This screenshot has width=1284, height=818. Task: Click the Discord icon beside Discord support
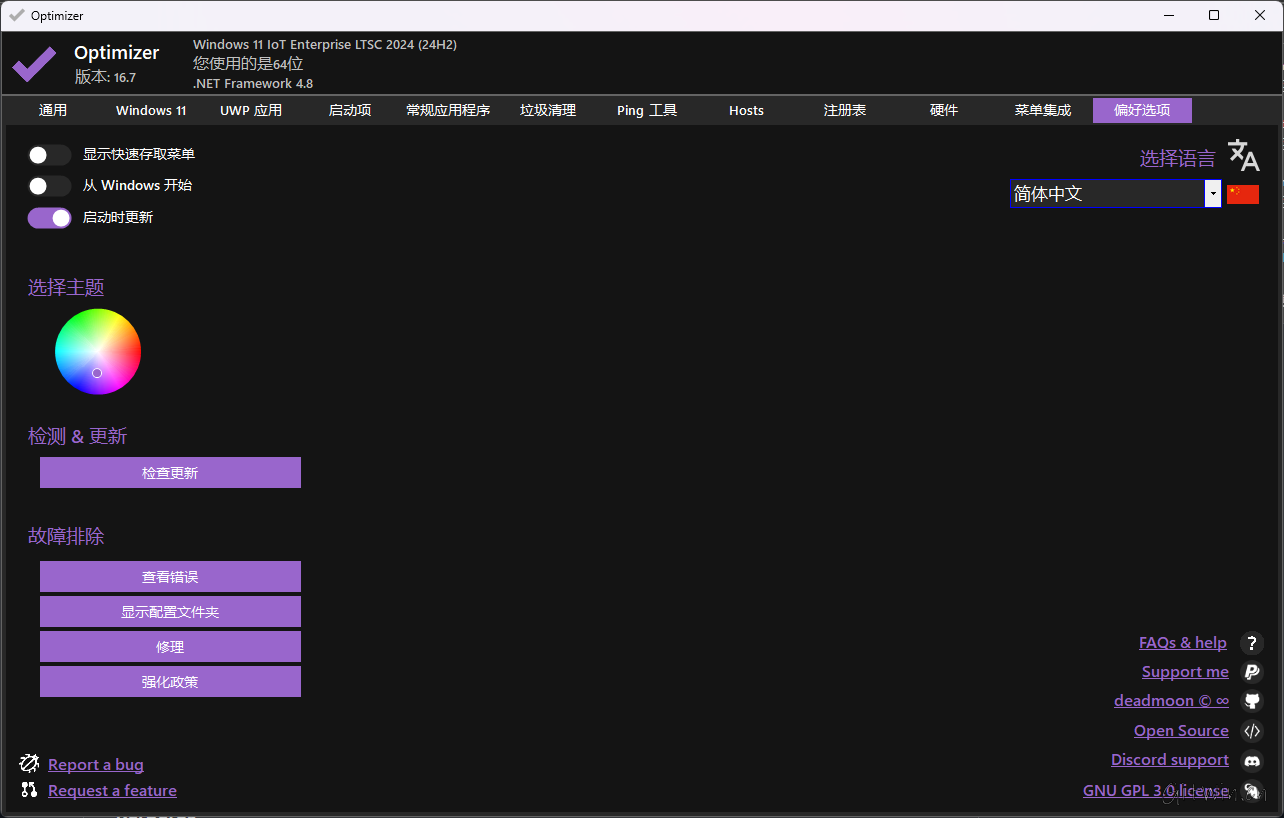1252,760
